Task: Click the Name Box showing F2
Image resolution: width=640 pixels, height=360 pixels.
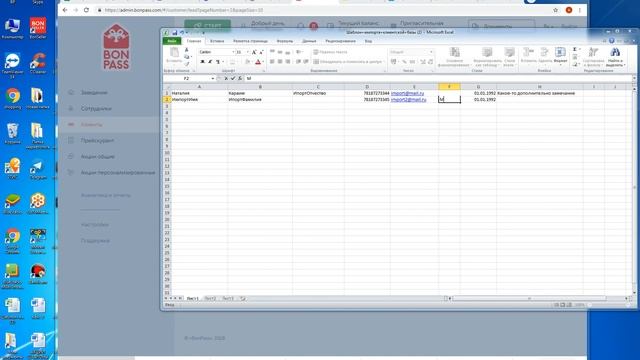Action: (x=187, y=78)
